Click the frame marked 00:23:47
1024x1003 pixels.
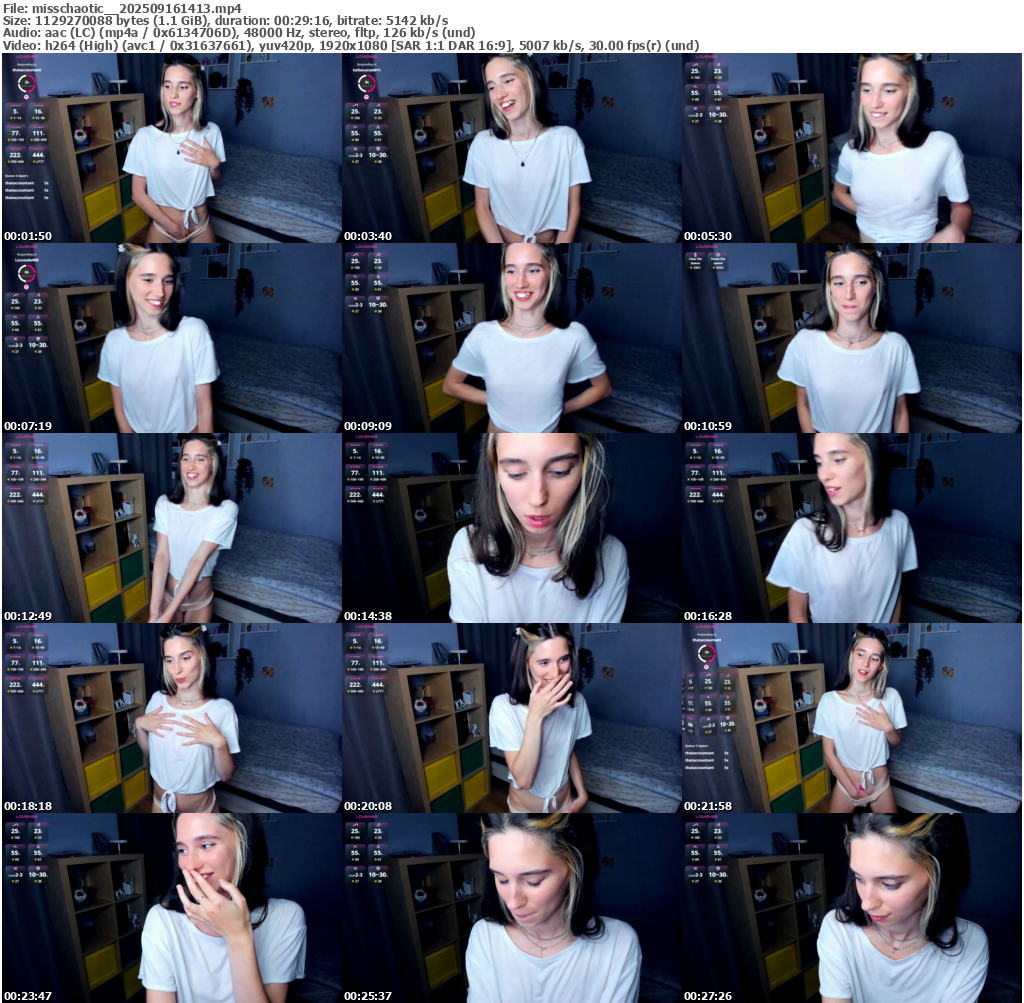[172, 908]
